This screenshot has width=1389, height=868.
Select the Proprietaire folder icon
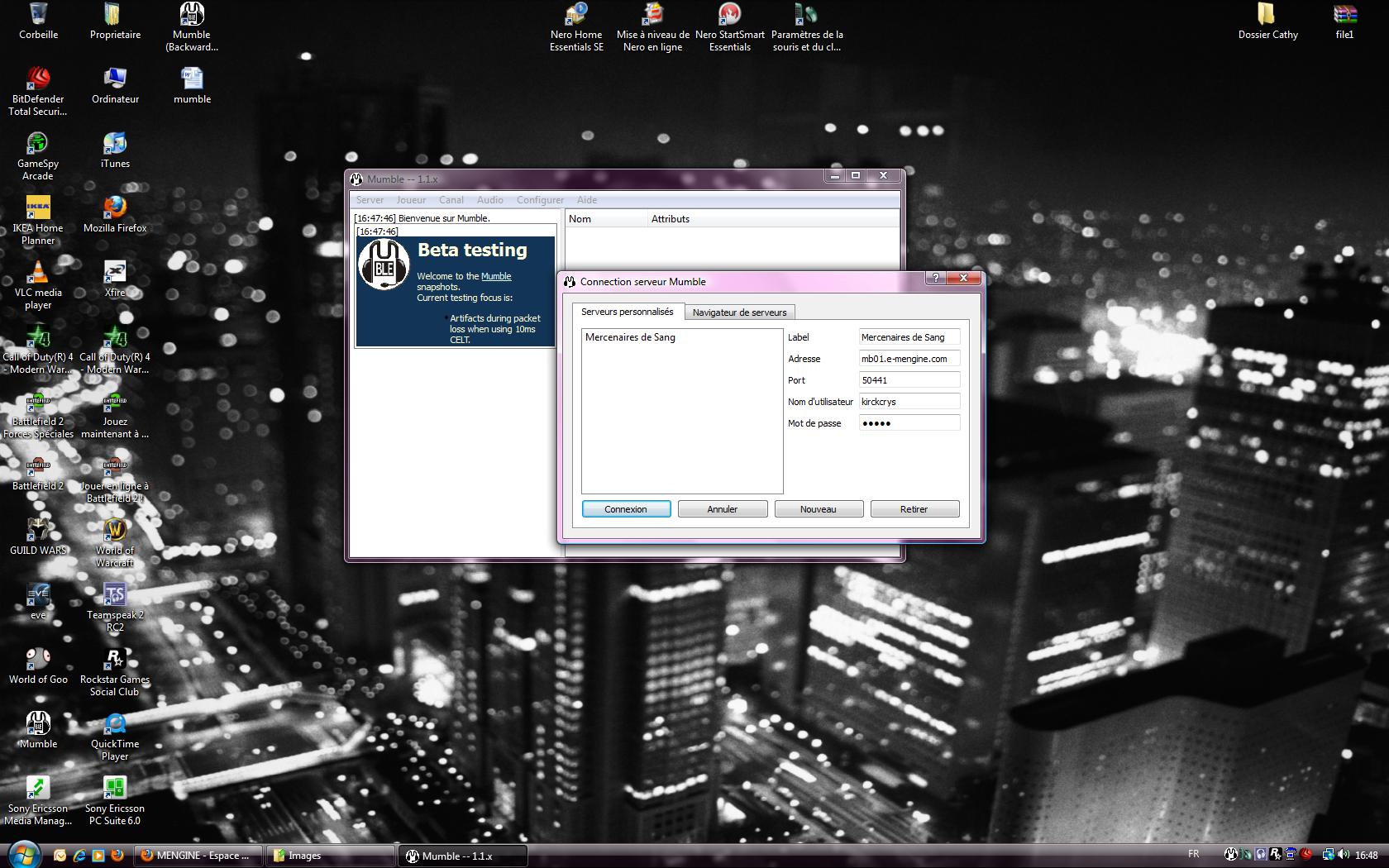tap(115, 21)
